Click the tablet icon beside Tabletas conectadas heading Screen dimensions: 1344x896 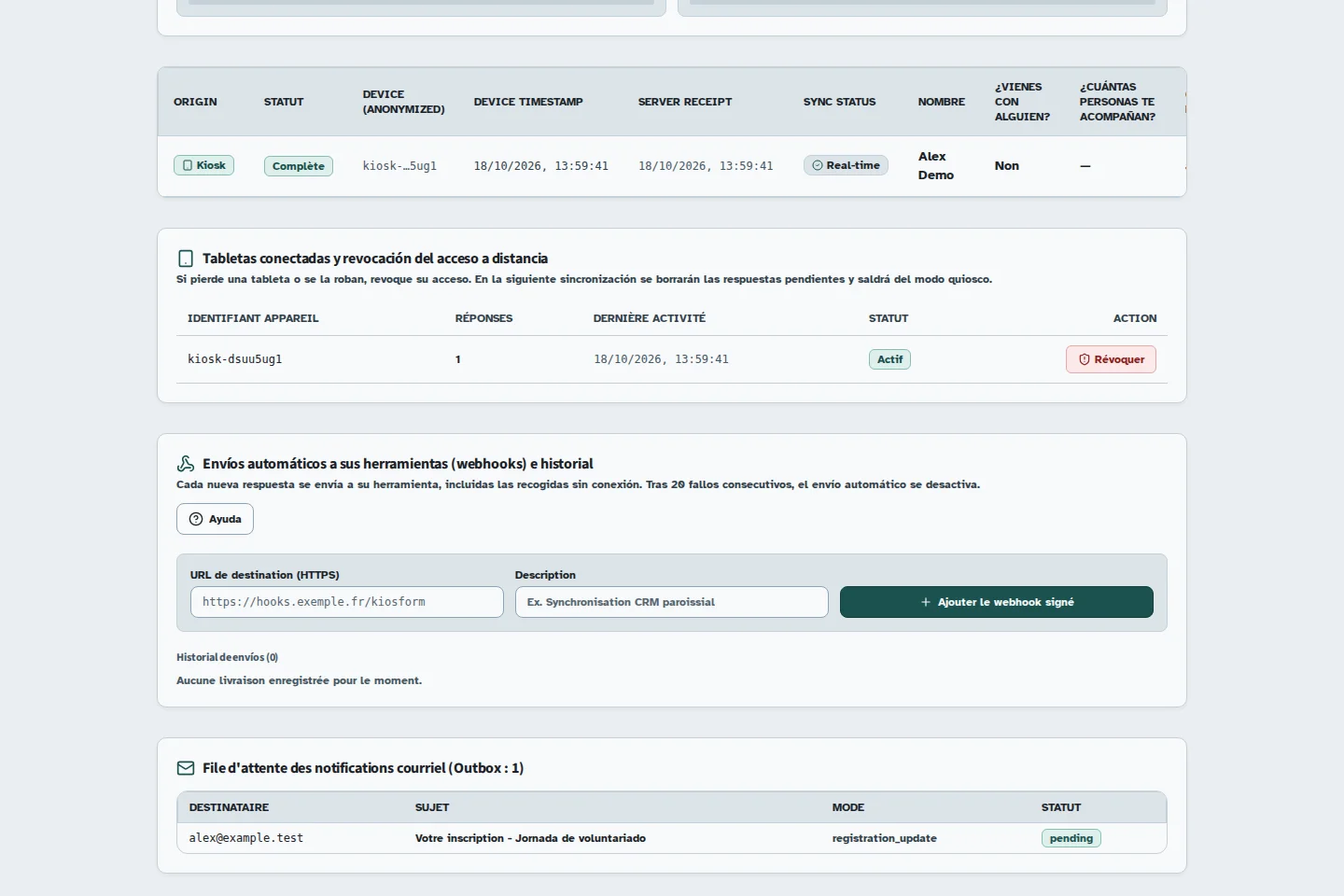point(186,259)
